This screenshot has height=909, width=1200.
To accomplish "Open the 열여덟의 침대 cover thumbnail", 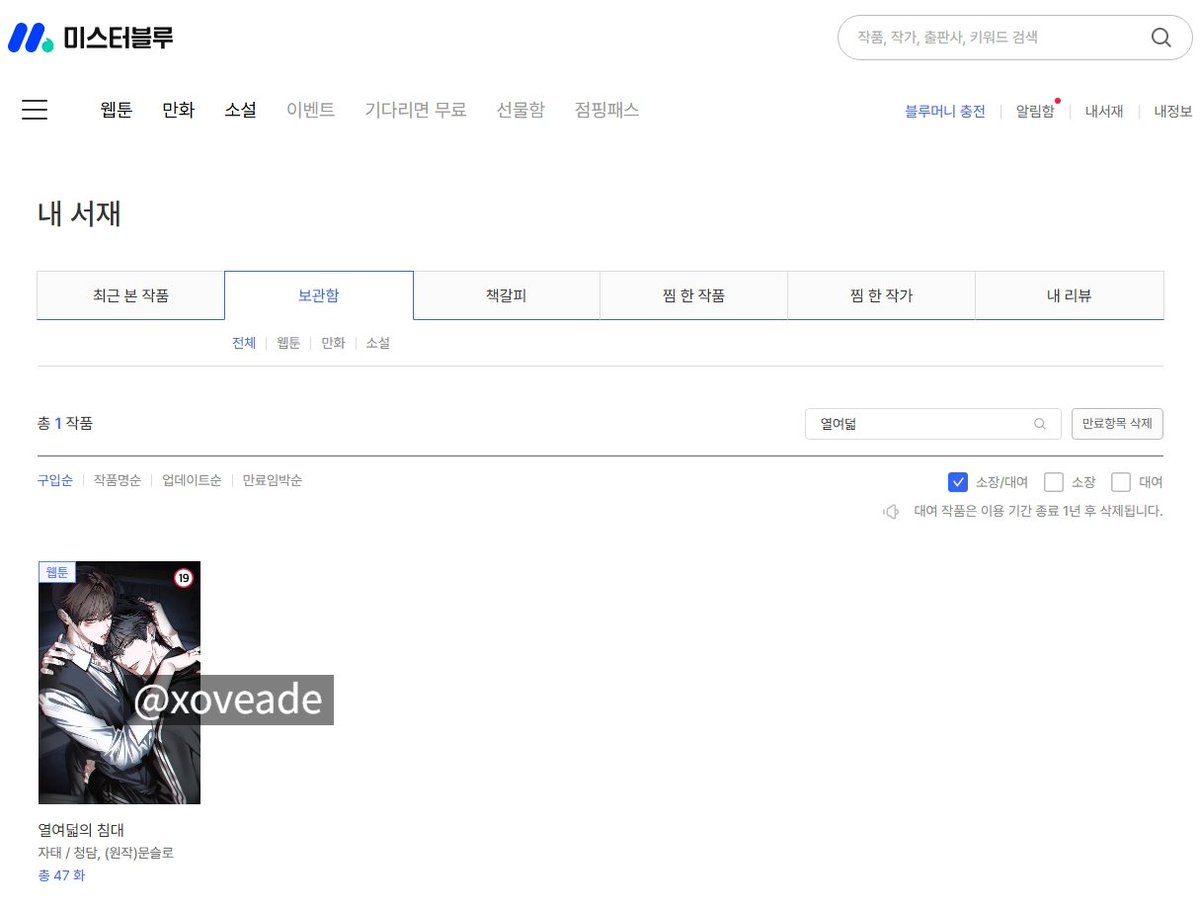I will pos(119,683).
